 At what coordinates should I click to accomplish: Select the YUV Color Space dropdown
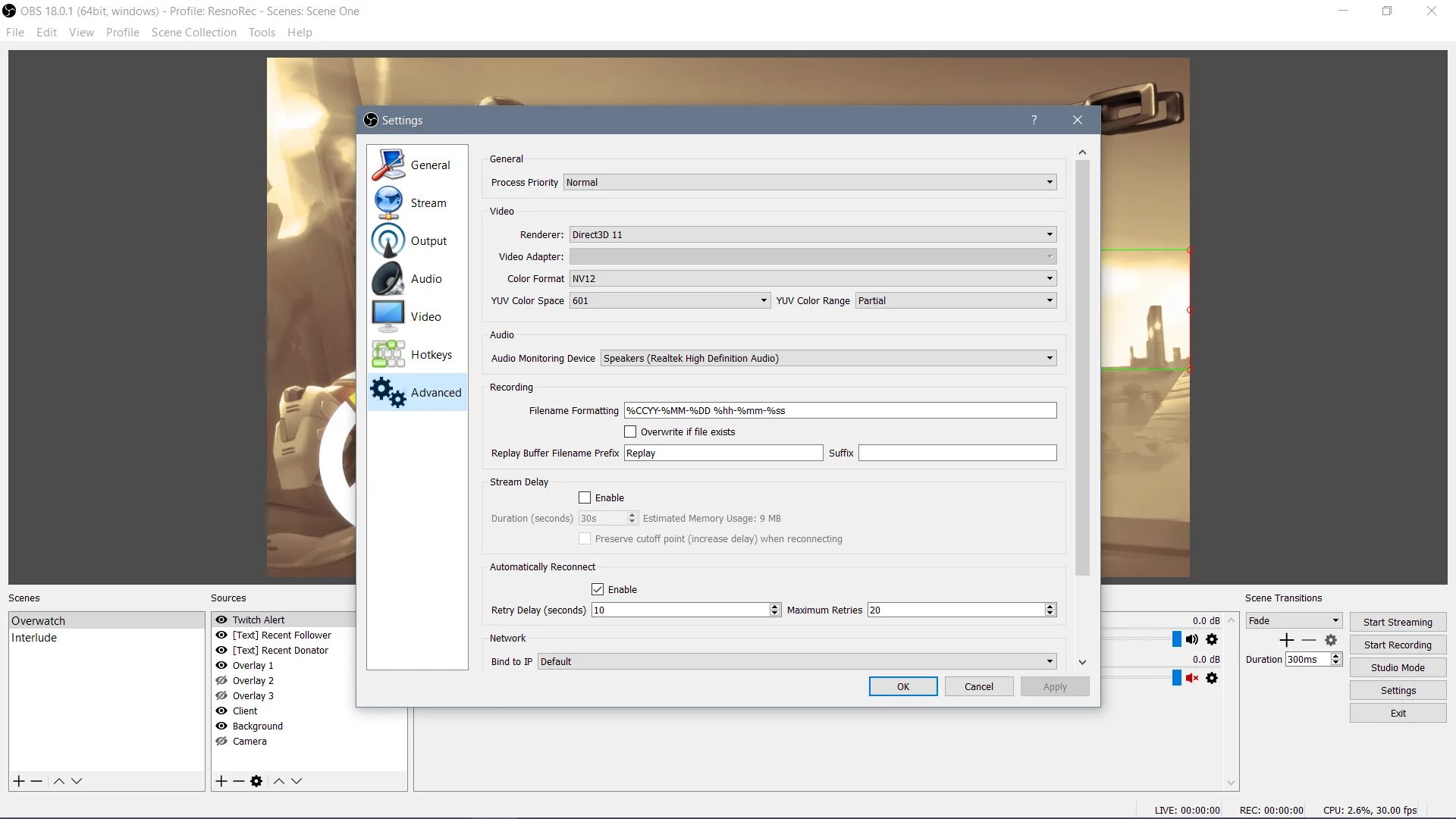point(668,300)
